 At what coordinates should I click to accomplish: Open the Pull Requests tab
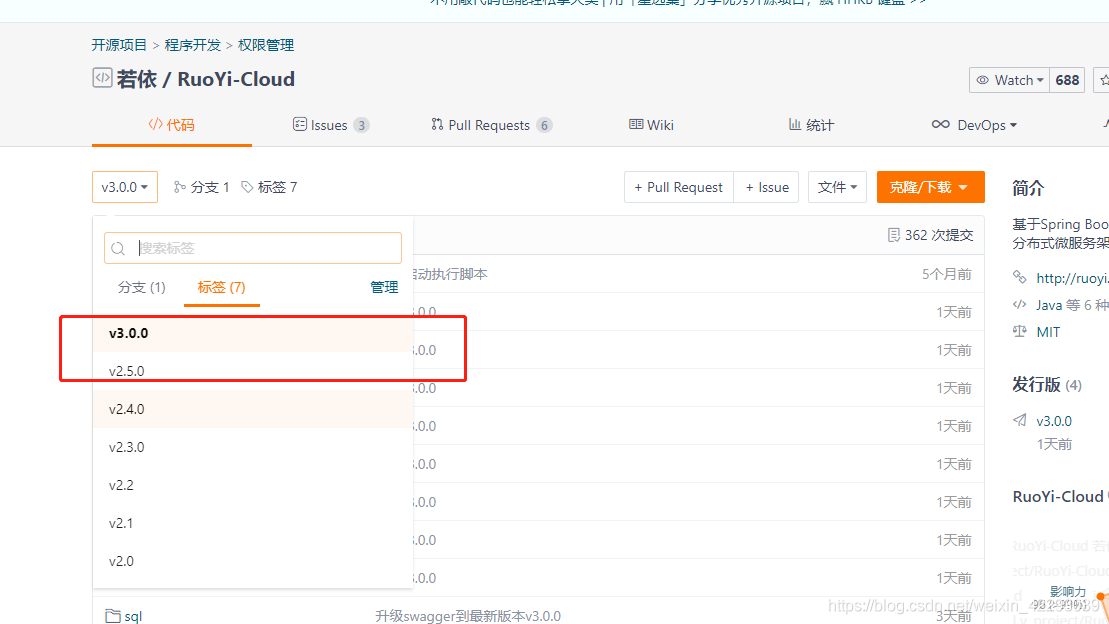coord(491,125)
